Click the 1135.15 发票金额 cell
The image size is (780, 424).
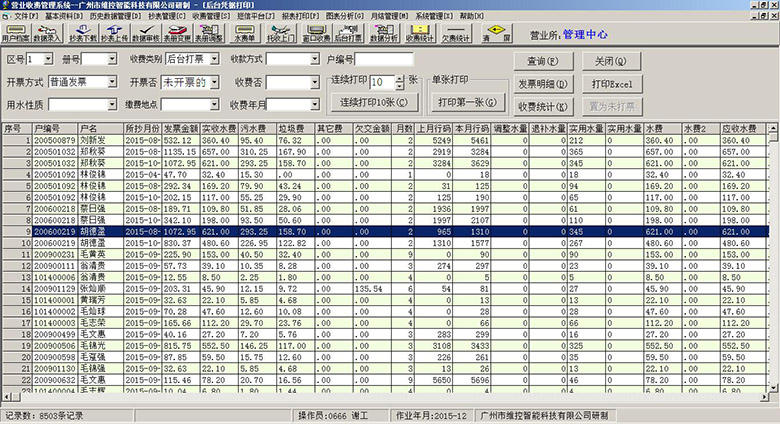click(181, 152)
